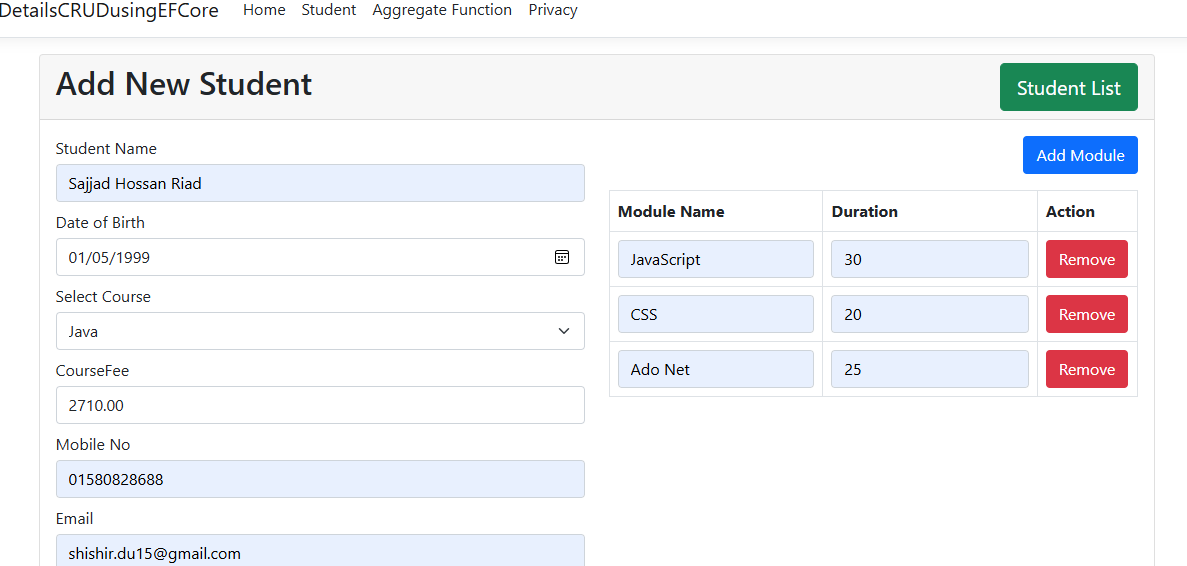The image size is (1187, 566).
Task: Remove the CSS module row
Action: pos(1086,314)
